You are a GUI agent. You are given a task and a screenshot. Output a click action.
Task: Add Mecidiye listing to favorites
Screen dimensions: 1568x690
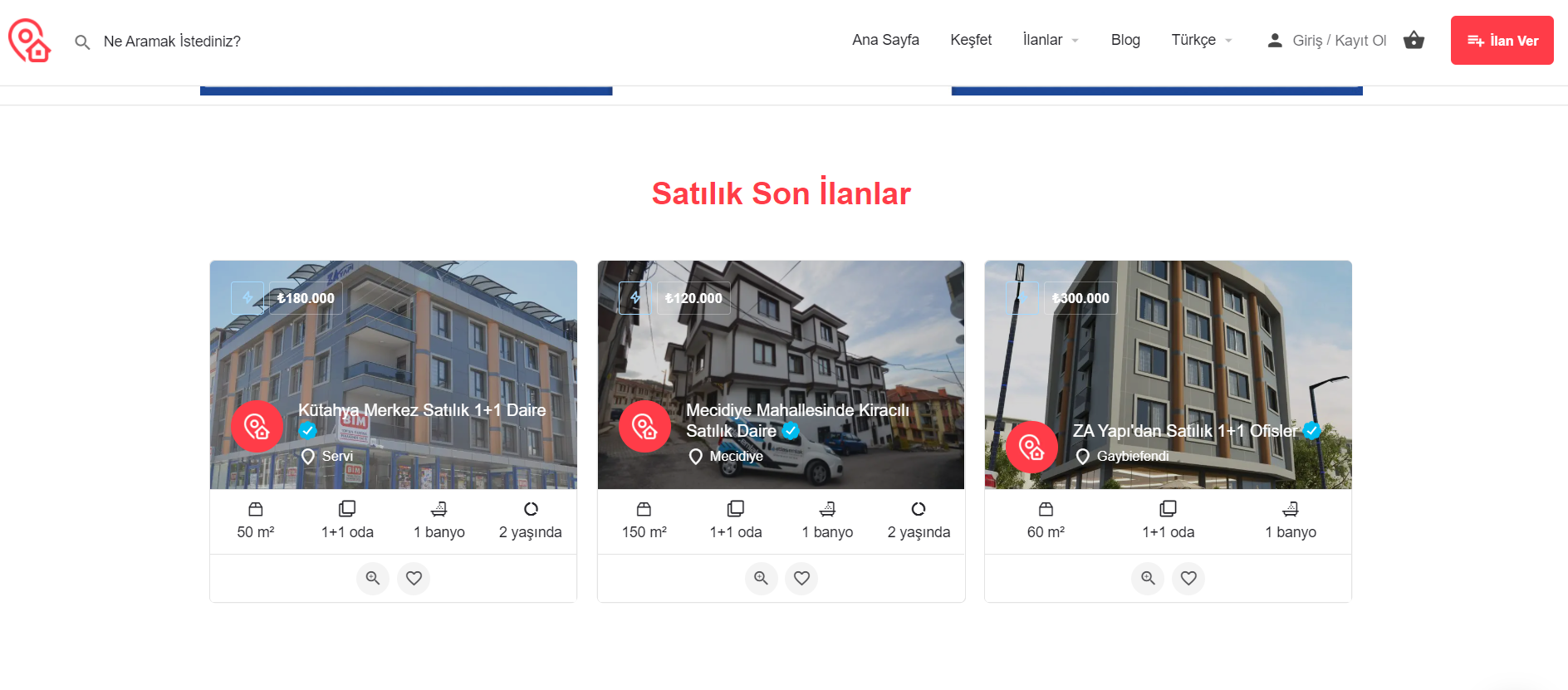click(801, 578)
